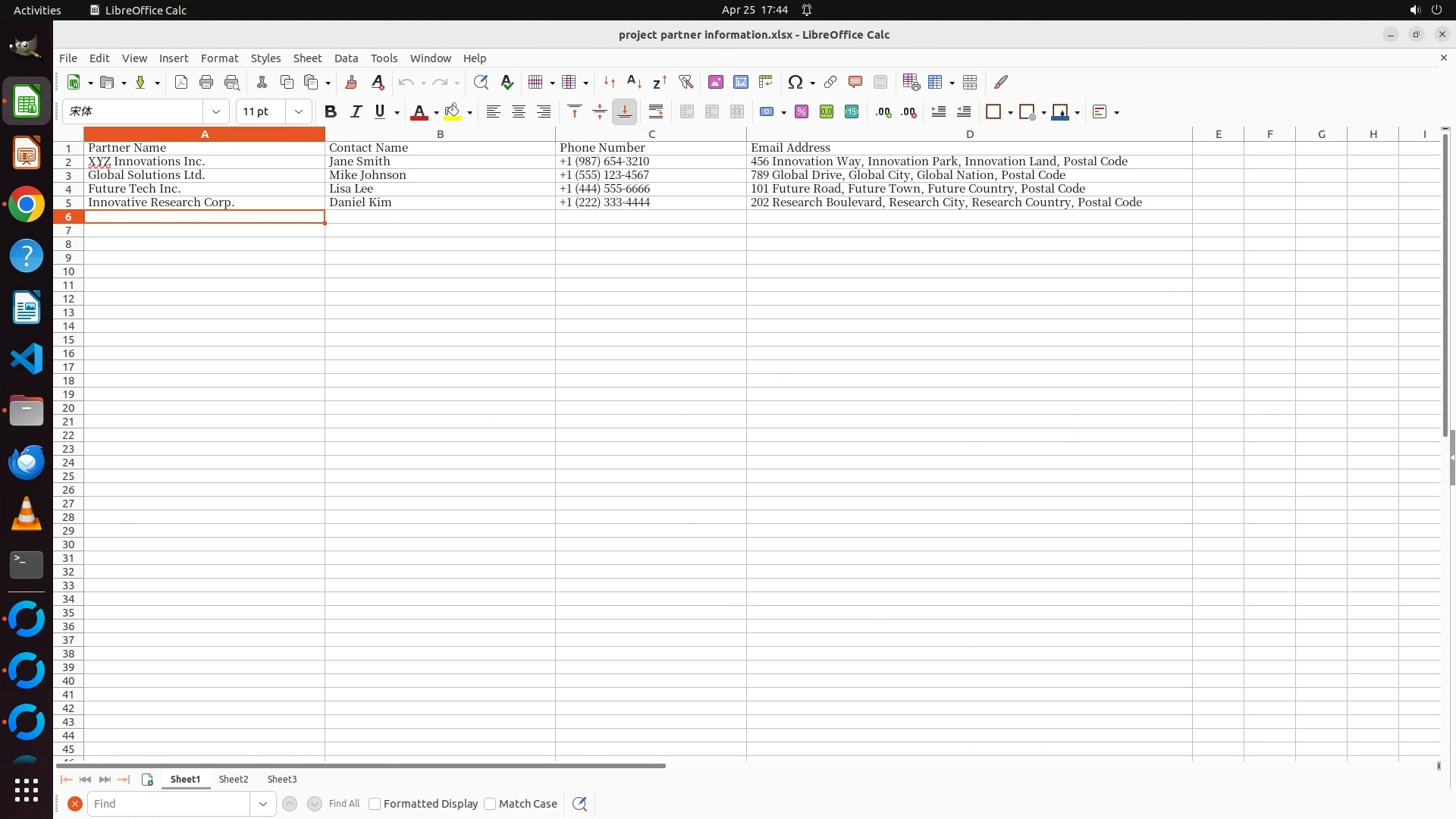Click into the Find text field
Screen dimensions: 1456x819
(168, 804)
